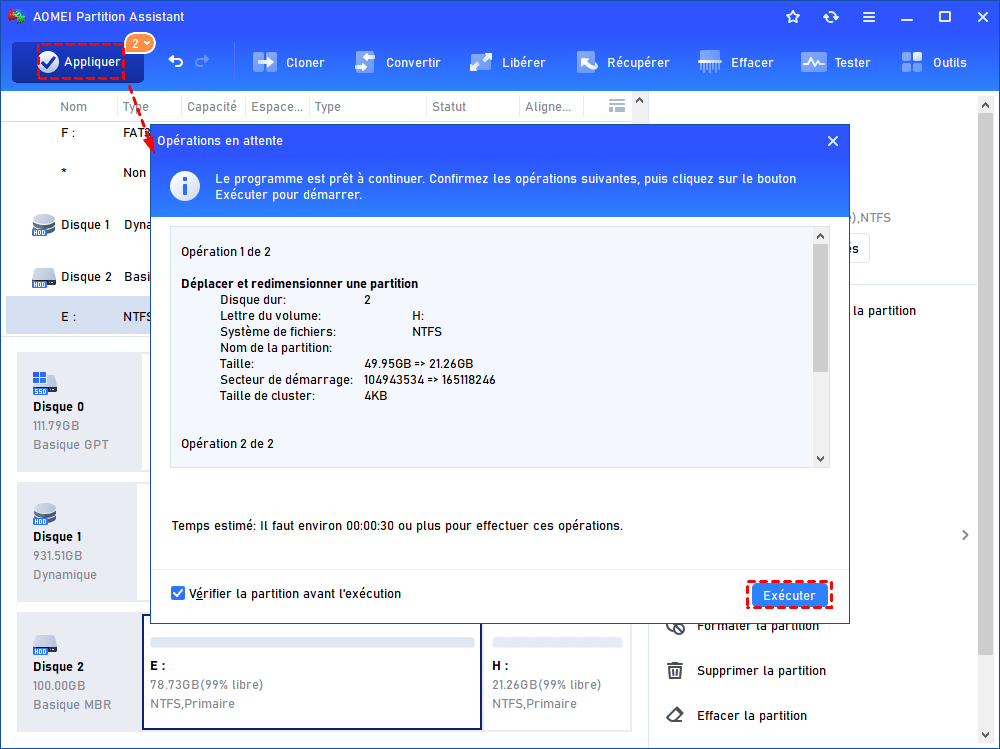Screen dimensions: 1000x749
Task: Click the Capacité column header
Action: coord(212,107)
